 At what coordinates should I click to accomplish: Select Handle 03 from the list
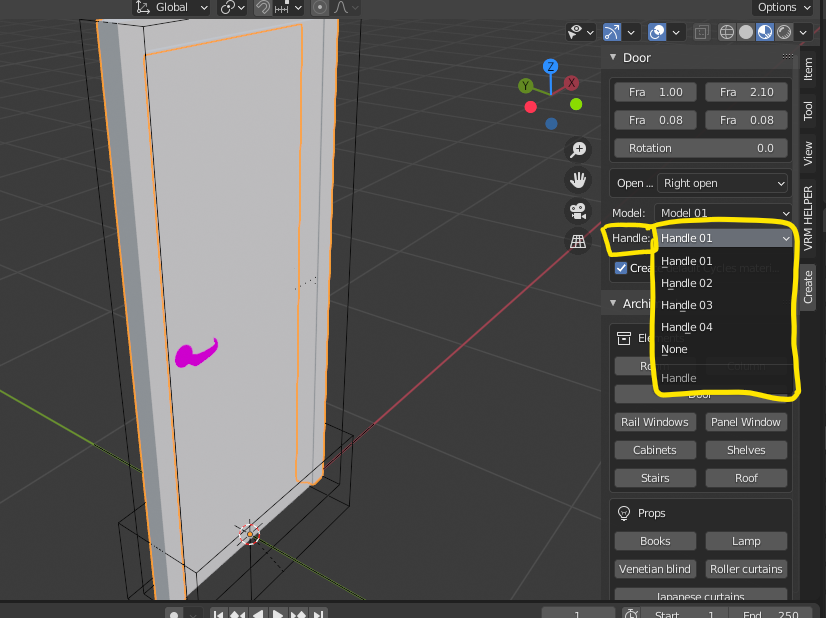coord(725,306)
